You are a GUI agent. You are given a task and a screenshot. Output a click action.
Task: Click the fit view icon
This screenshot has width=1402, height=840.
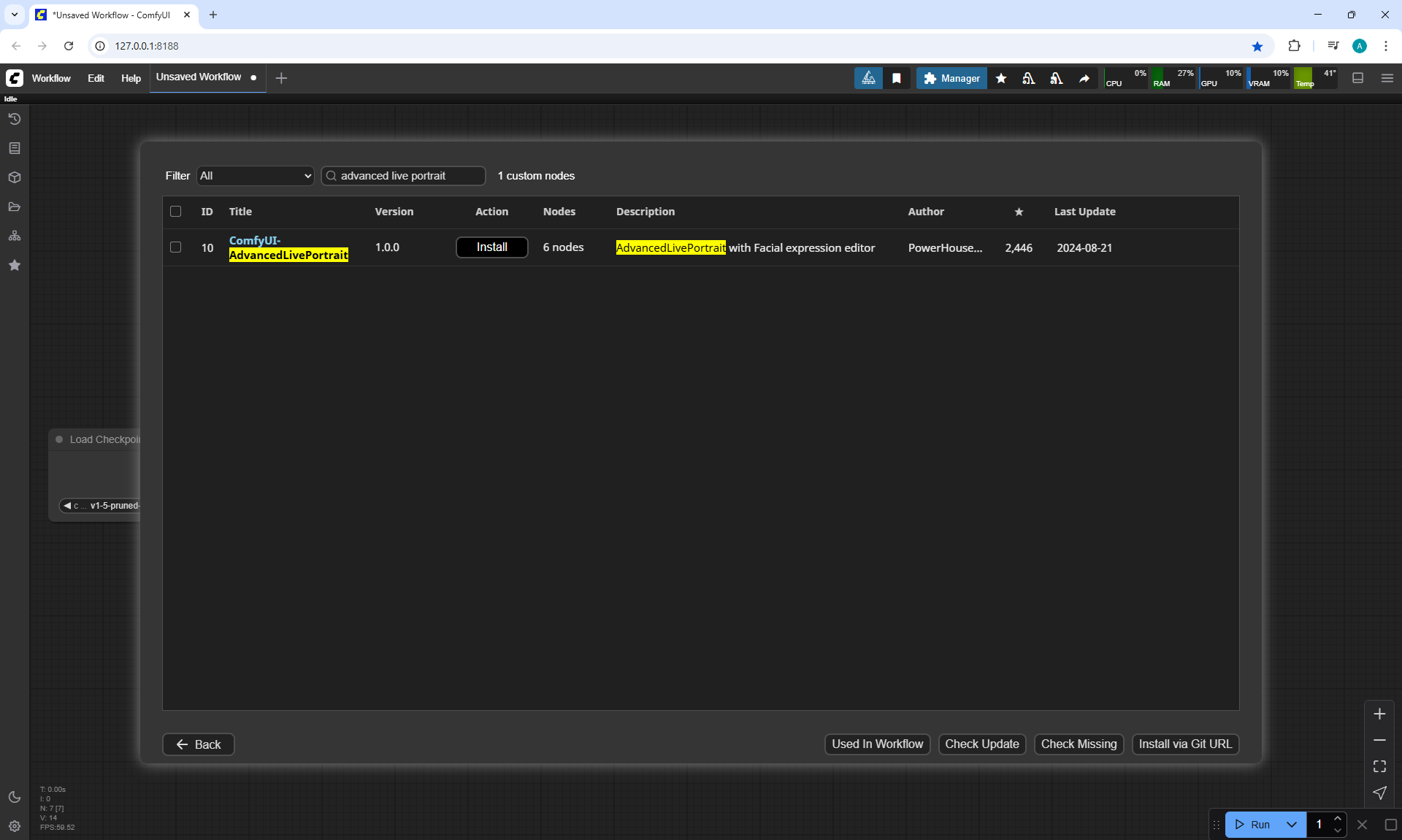point(1379,766)
